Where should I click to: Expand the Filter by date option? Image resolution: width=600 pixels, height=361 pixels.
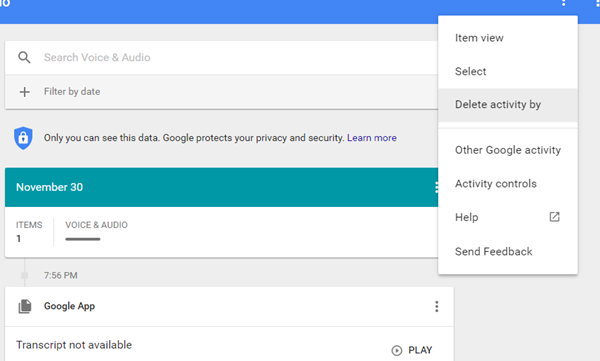click(x=221, y=92)
